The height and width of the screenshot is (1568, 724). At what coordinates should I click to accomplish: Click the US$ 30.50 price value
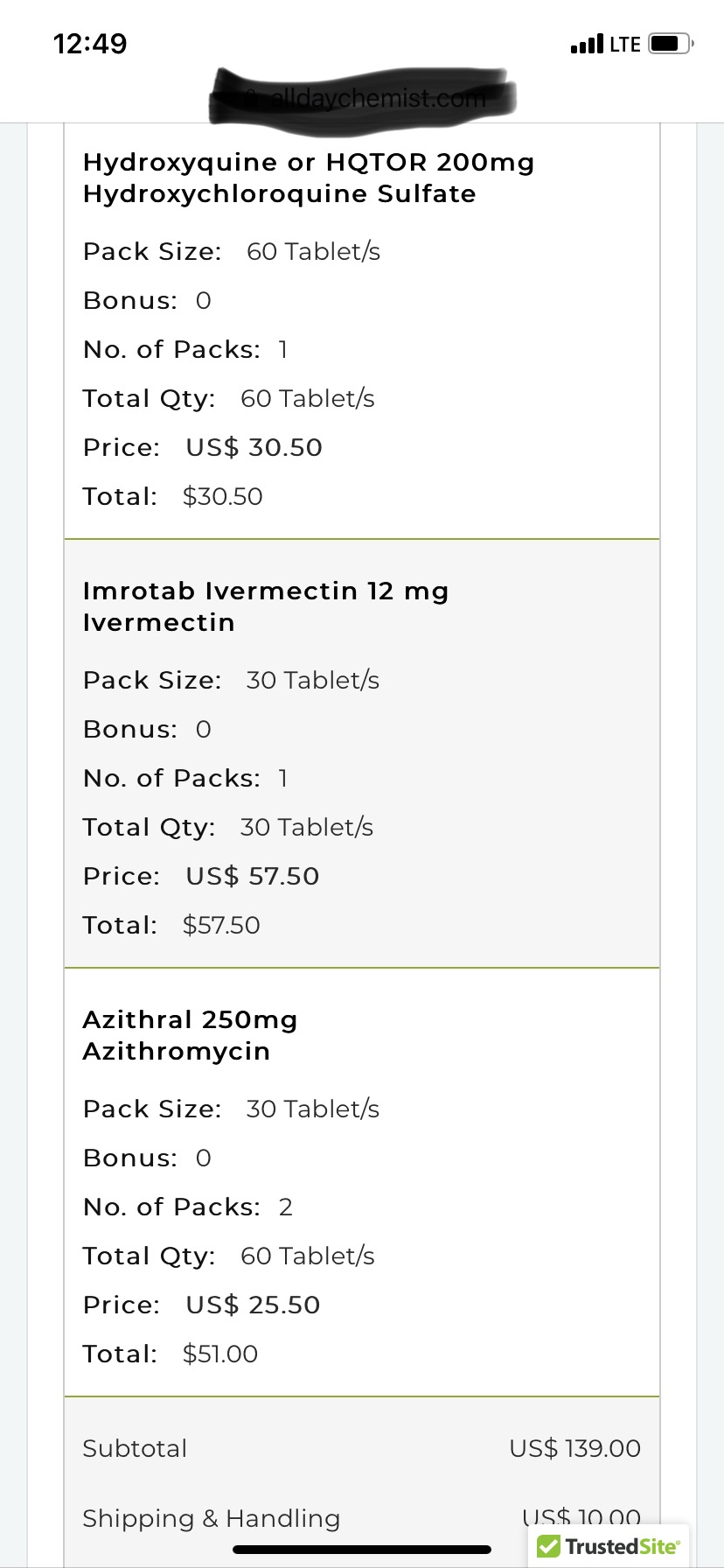pos(254,448)
